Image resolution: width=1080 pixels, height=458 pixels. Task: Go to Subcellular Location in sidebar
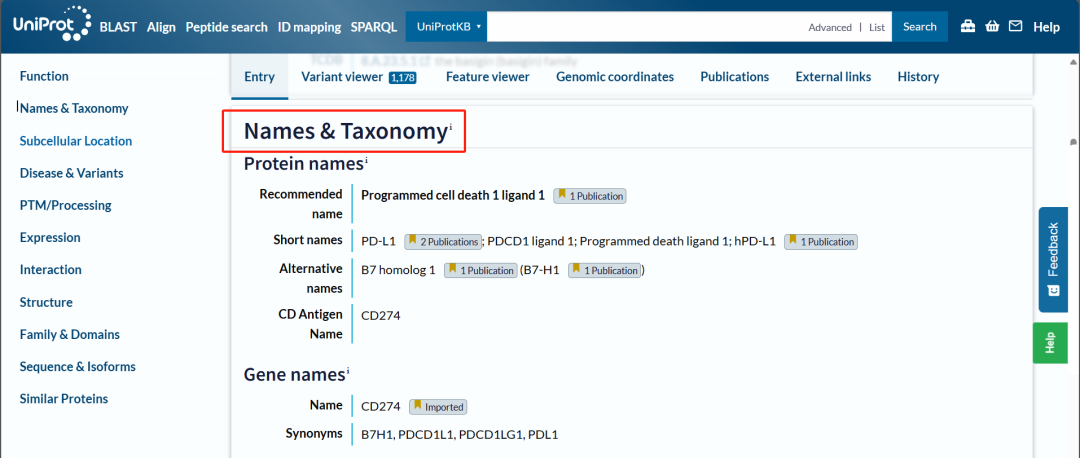click(x=76, y=141)
